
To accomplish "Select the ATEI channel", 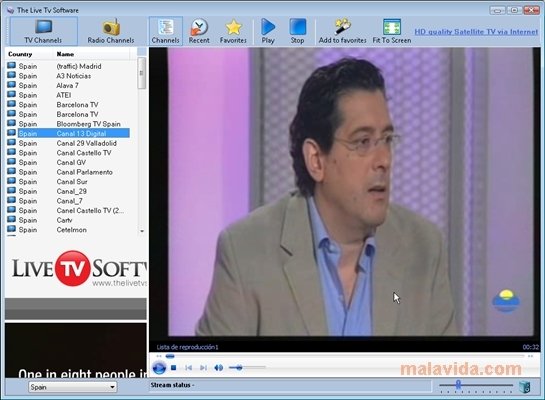I will click(74, 95).
